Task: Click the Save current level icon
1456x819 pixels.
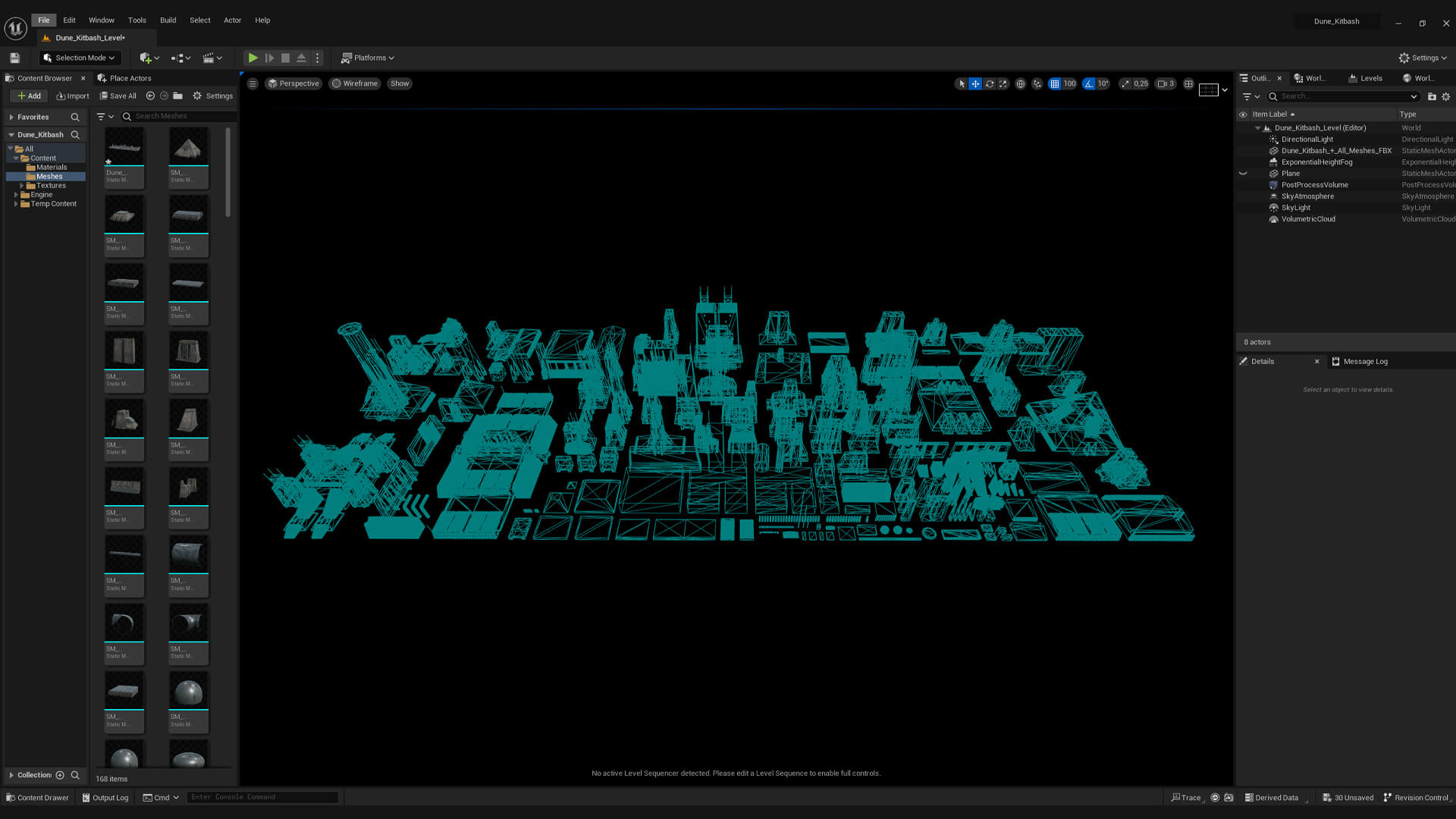Action: coord(14,58)
